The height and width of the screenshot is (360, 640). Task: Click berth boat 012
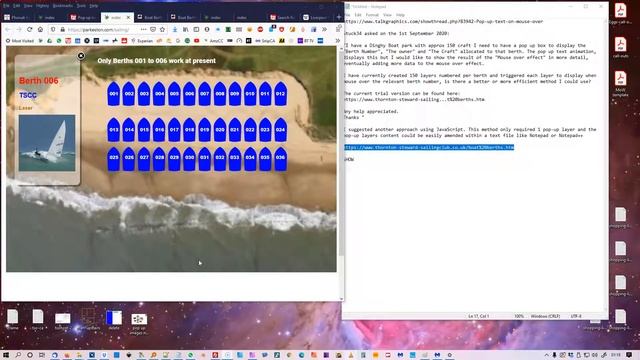point(280,93)
